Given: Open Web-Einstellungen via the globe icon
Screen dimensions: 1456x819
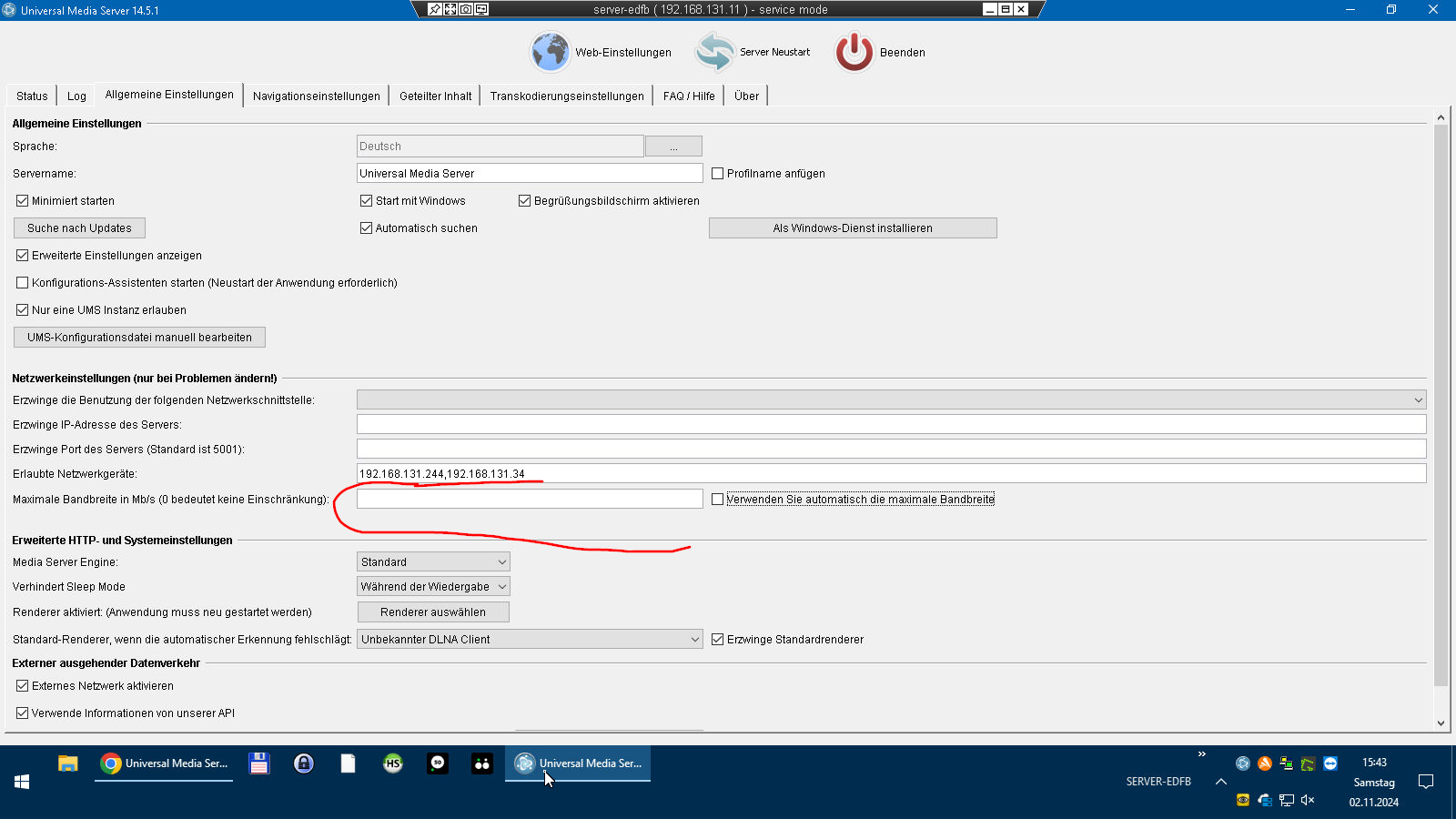Looking at the screenshot, I should (x=551, y=52).
